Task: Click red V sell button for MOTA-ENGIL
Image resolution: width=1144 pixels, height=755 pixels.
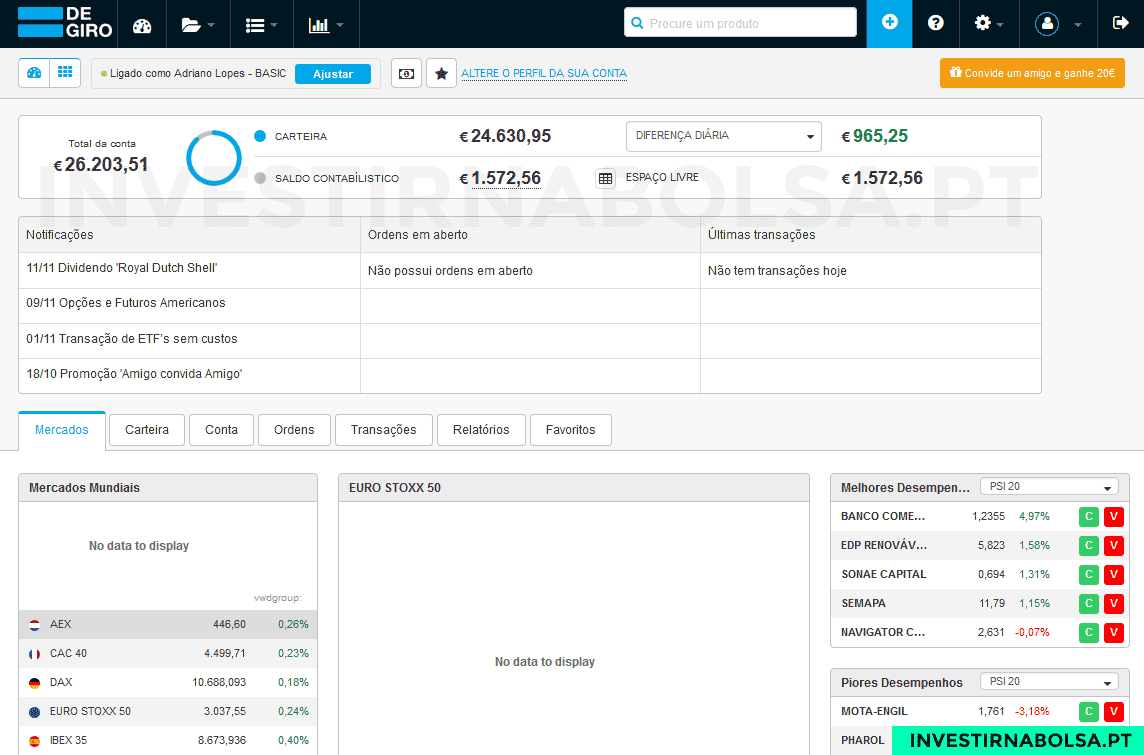Action: [x=1113, y=711]
